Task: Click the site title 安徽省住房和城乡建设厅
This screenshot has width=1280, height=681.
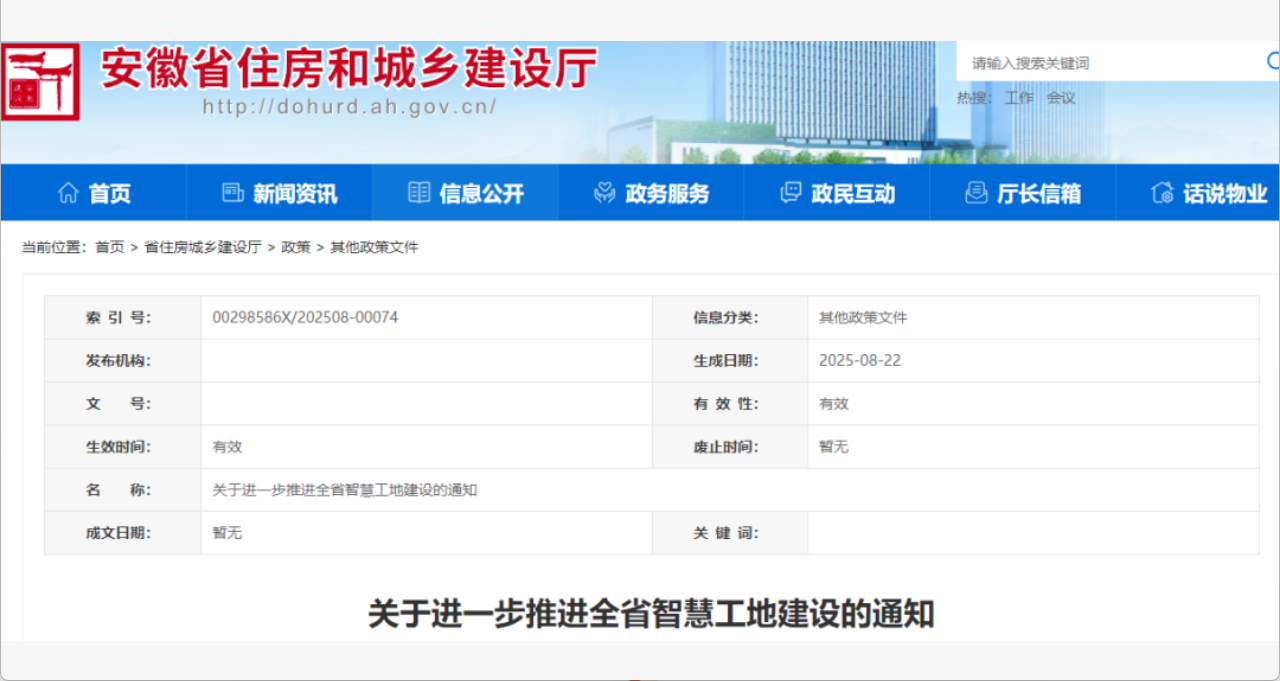Action: coord(349,68)
